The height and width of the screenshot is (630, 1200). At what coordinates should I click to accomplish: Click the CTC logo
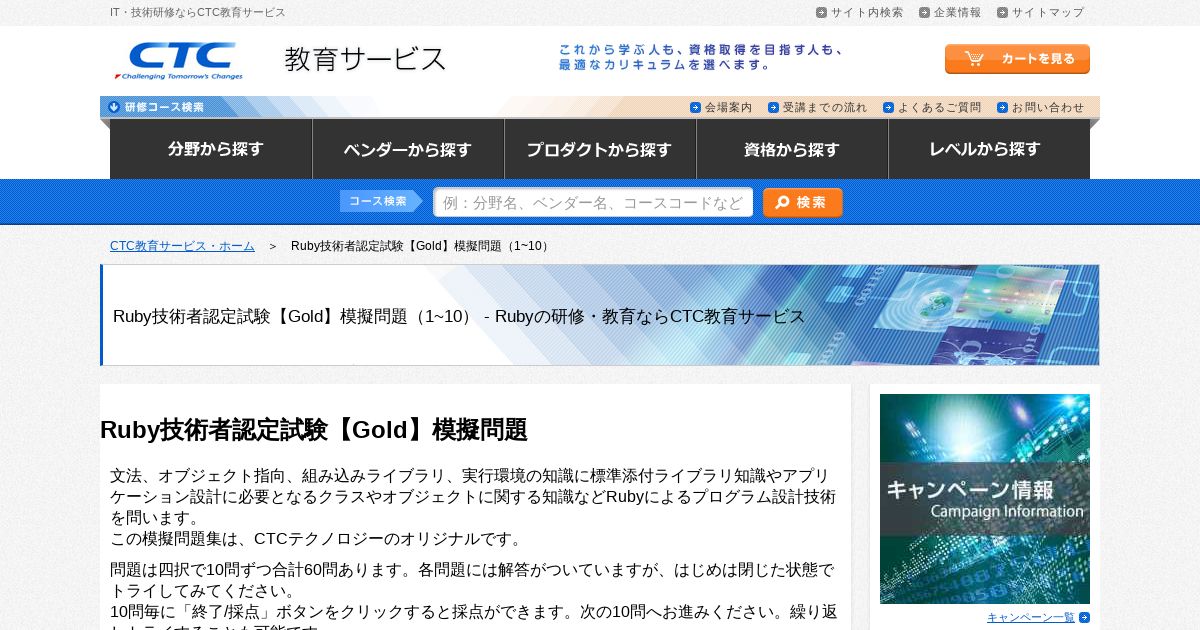179,60
